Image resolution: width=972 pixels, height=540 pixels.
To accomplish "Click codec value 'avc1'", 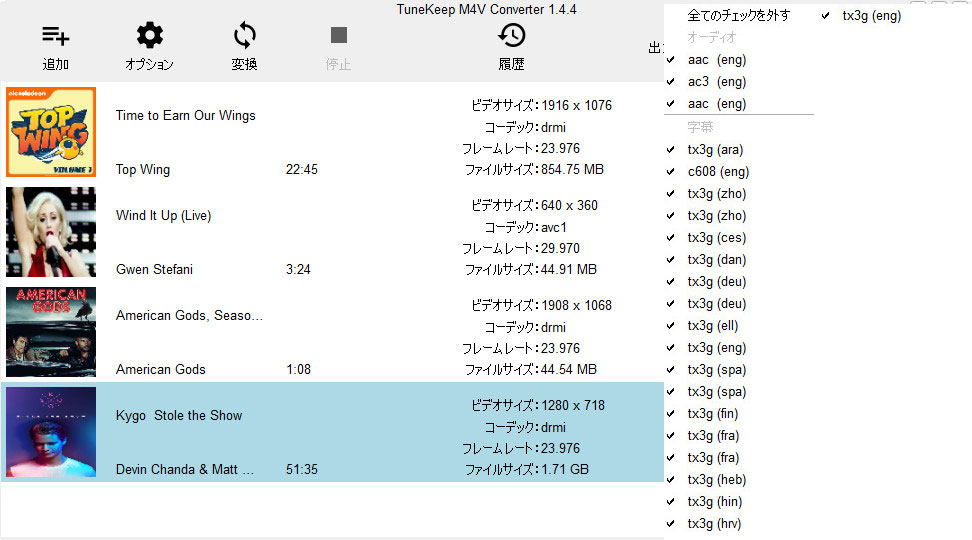I will (554, 228).
